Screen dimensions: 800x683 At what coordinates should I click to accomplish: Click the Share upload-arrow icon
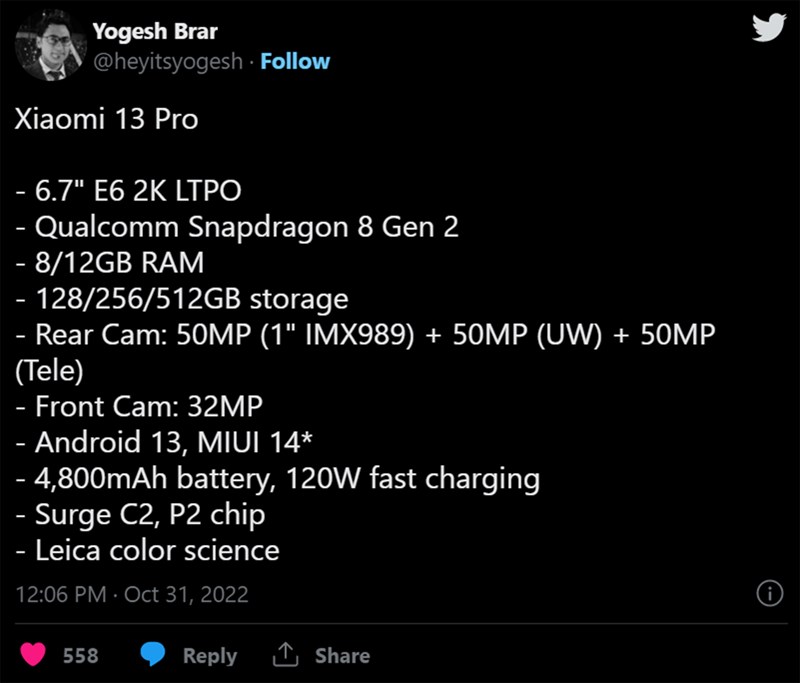tap(286, 655)
